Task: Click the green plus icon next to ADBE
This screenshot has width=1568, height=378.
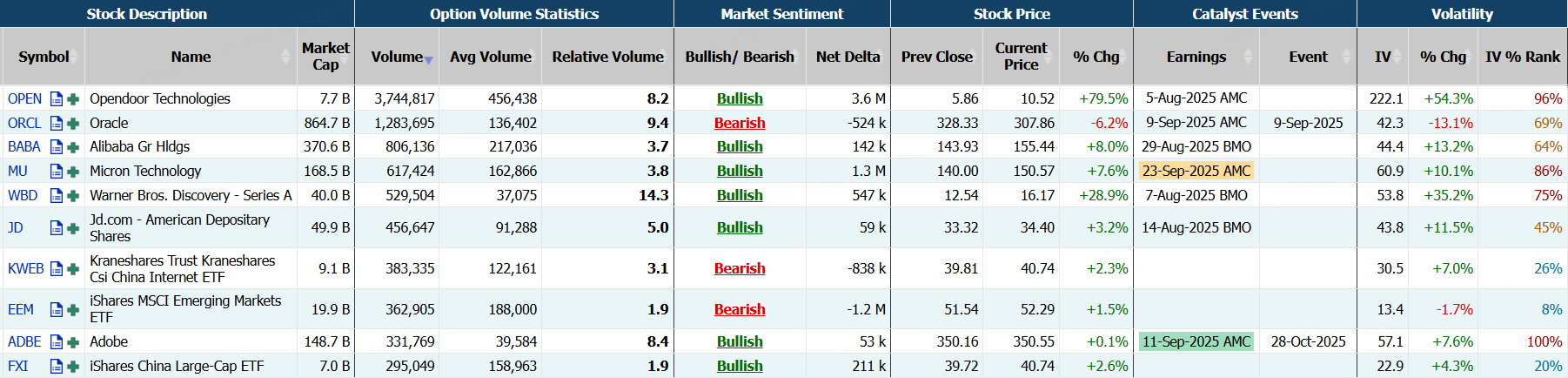Action: (73, 342)
